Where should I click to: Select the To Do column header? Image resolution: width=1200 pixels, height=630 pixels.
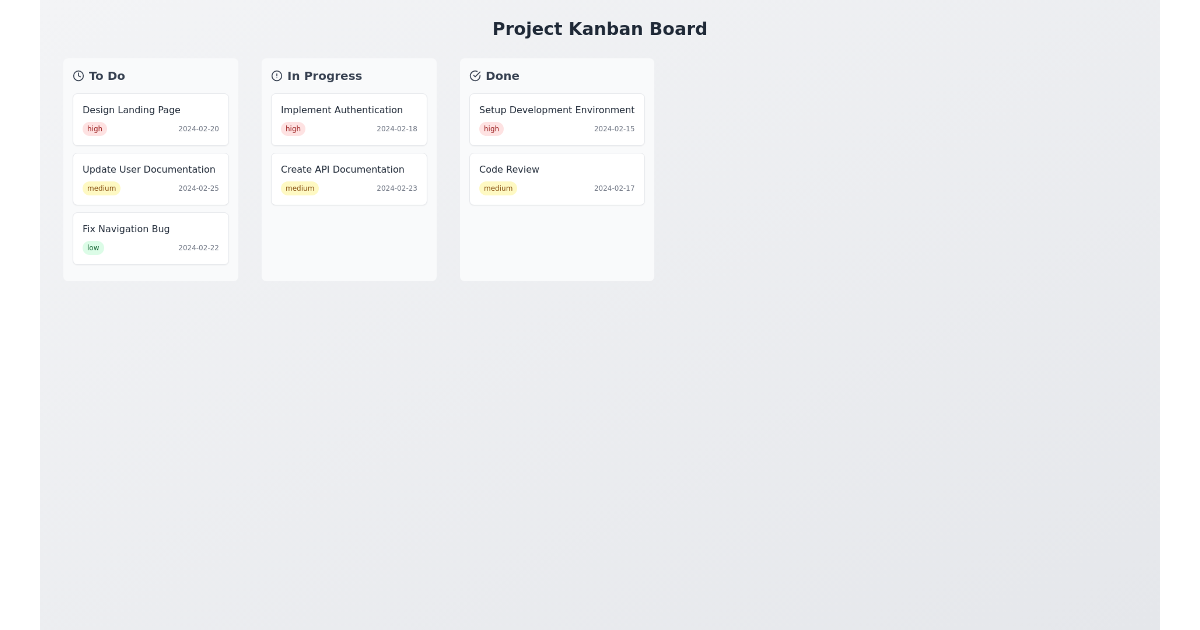[x=107, y=76]
